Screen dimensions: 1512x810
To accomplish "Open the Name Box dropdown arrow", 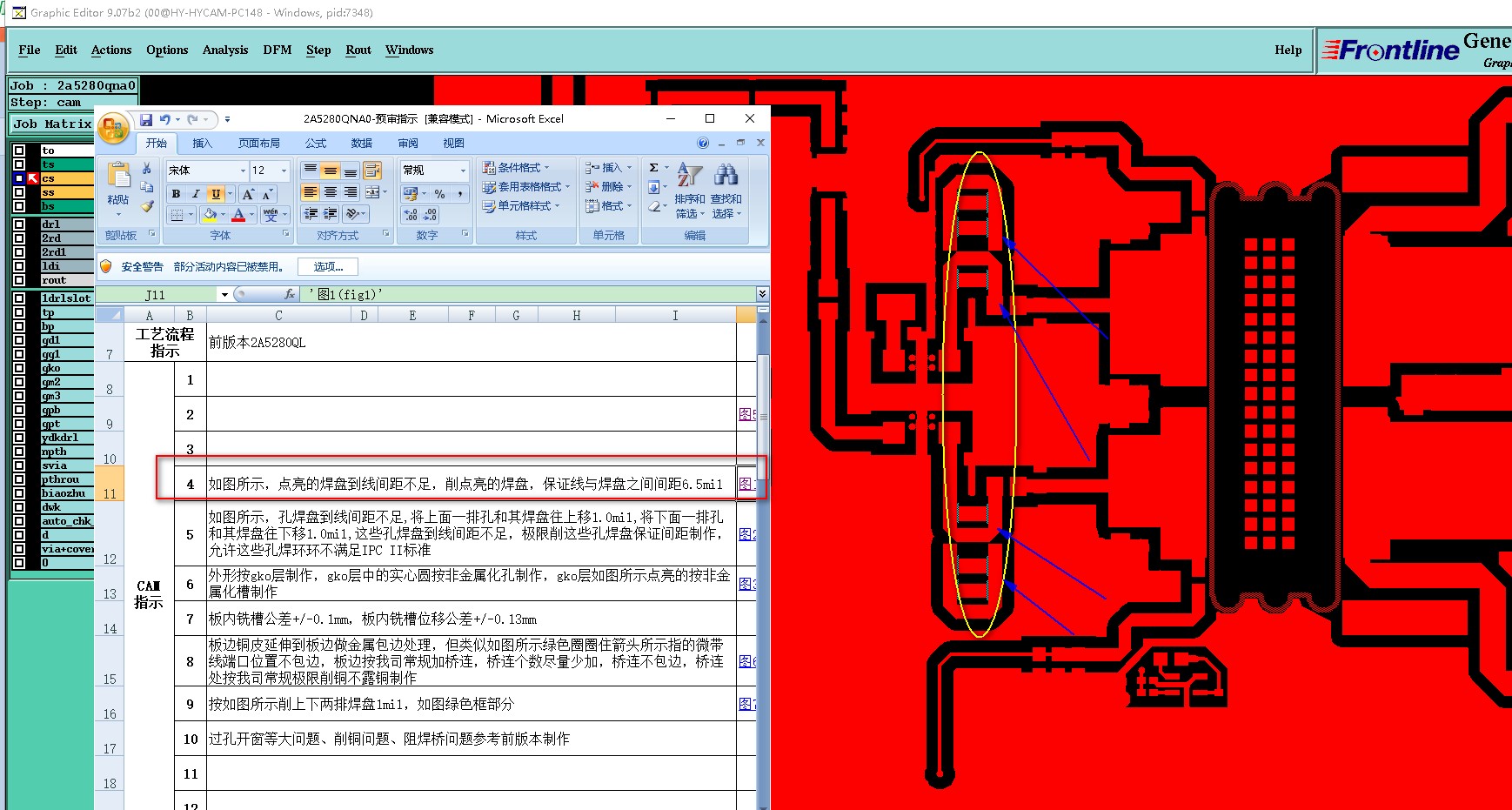I will (x=224, y=295).
